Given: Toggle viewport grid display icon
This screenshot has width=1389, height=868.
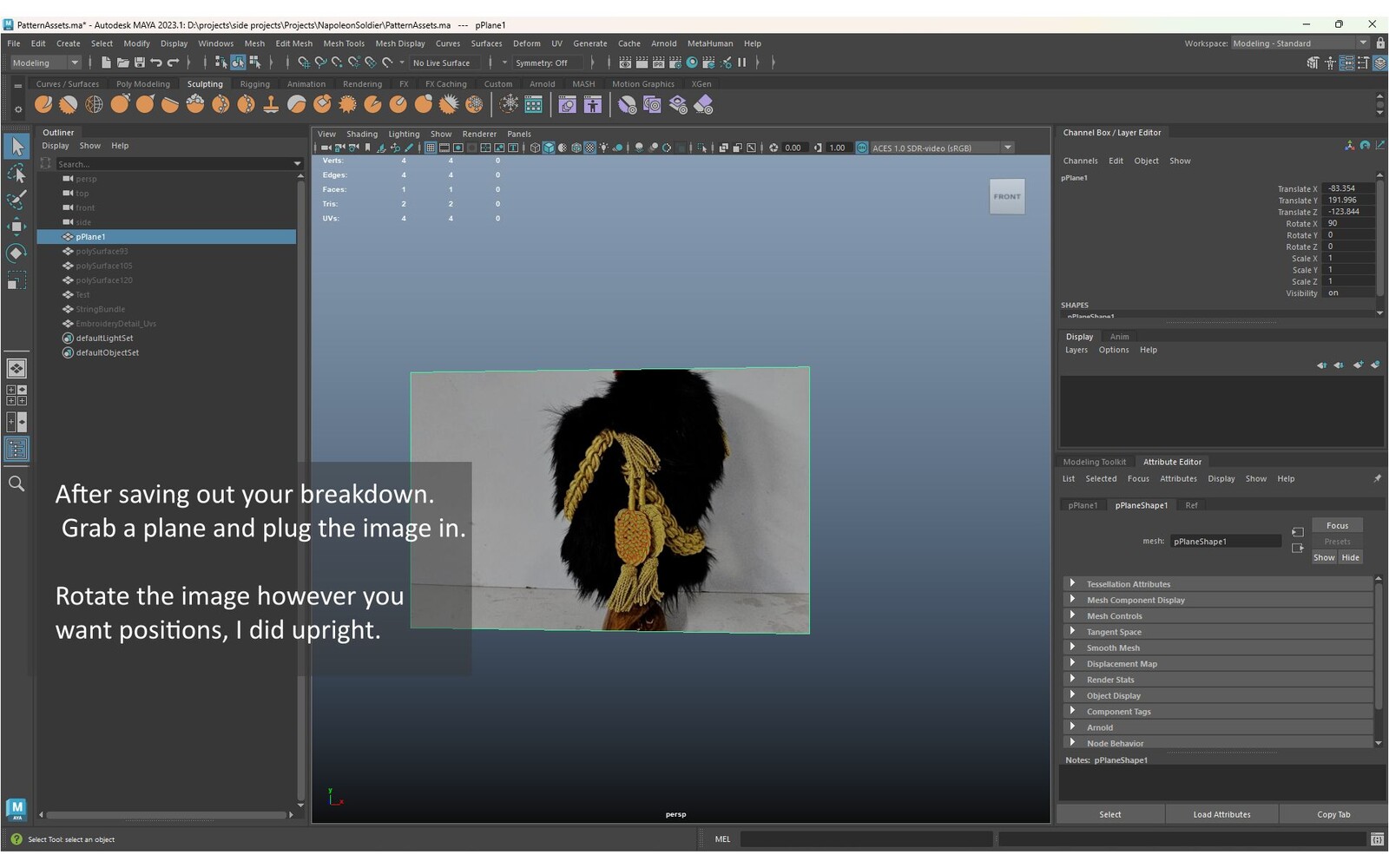Looking at the screenshot, I should pyautogui.click(x=431, y=148).
